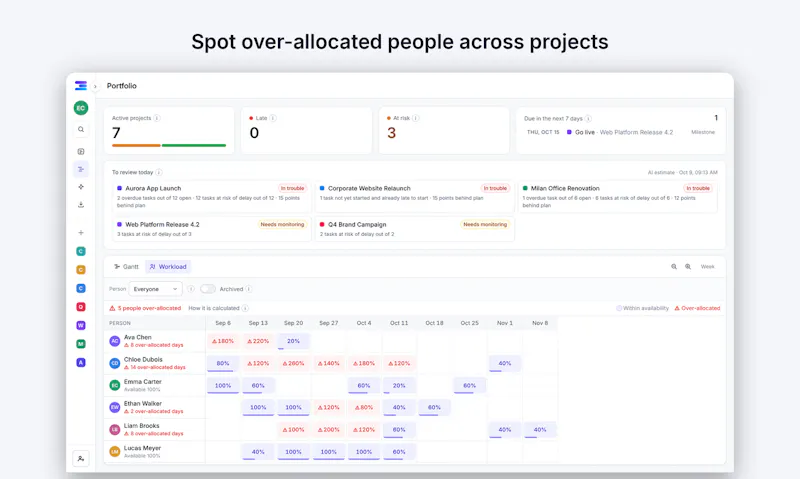
Task: Open the people icon at sidebar bottom
Action: [x=81, y=459]
